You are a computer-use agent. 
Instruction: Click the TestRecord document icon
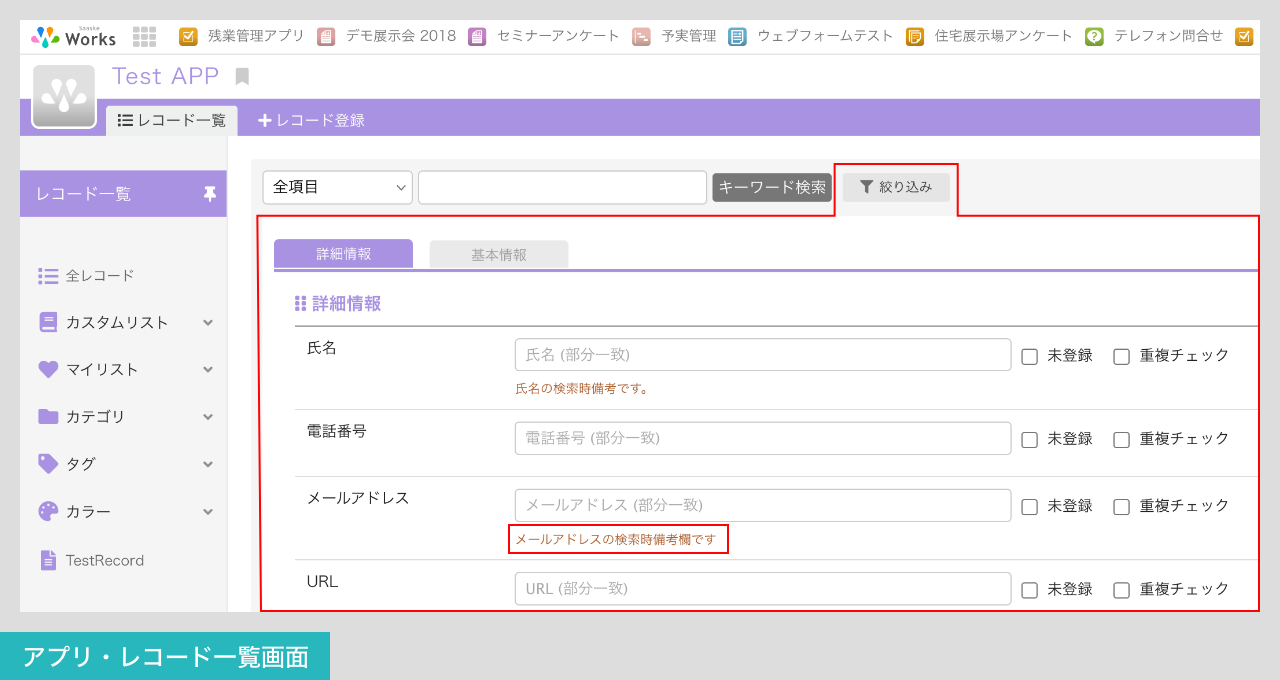(48, 560)
